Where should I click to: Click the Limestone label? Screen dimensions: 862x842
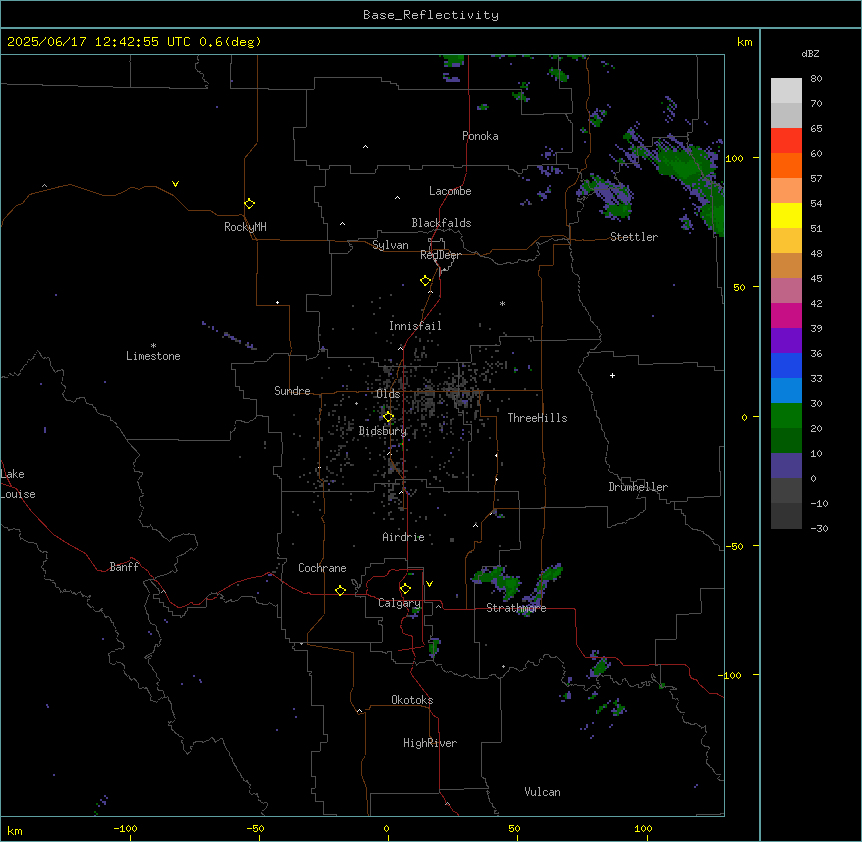point(153,356)
